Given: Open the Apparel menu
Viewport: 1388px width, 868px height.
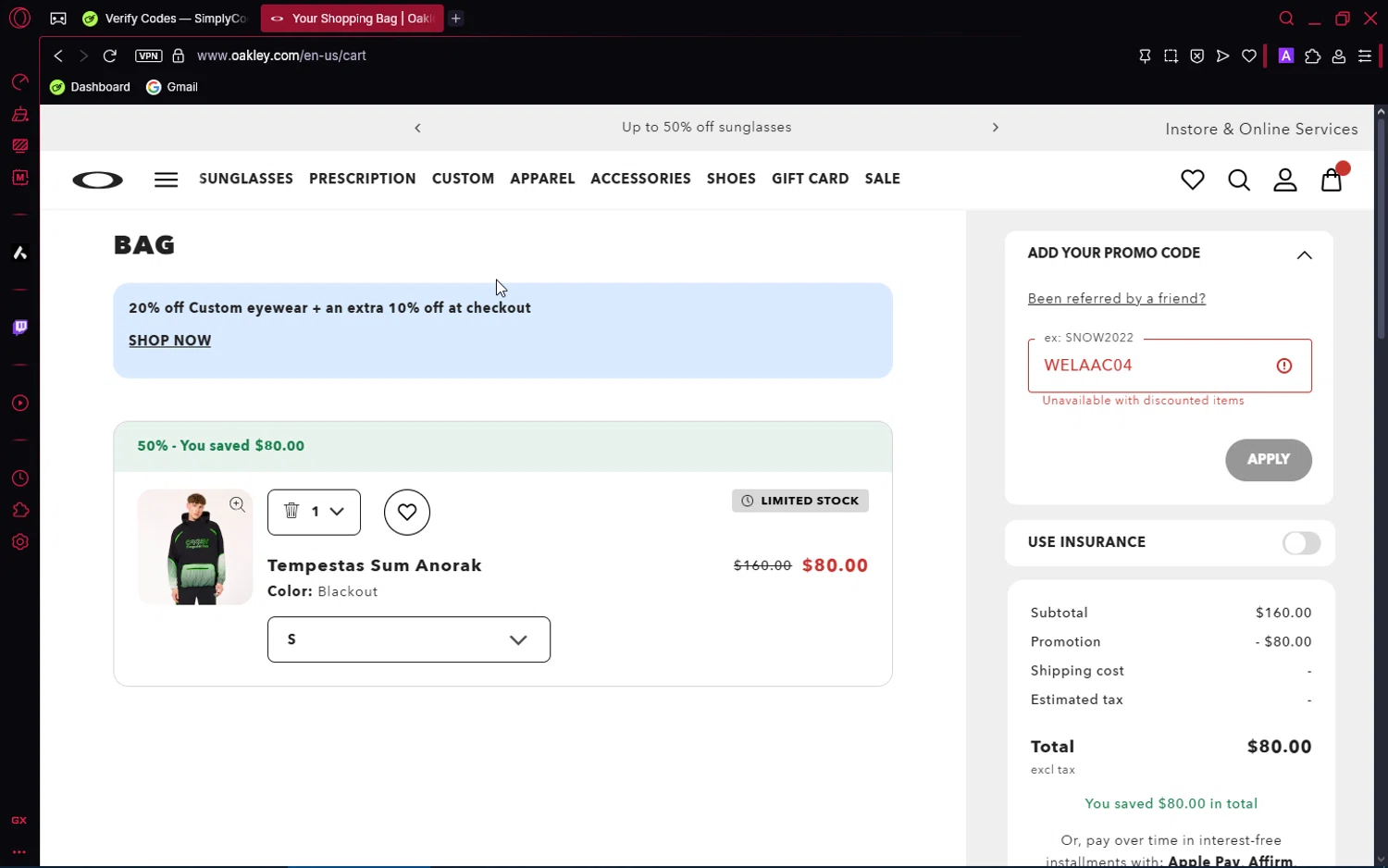Looking at the screenshot, I should (x=542, y=179).
